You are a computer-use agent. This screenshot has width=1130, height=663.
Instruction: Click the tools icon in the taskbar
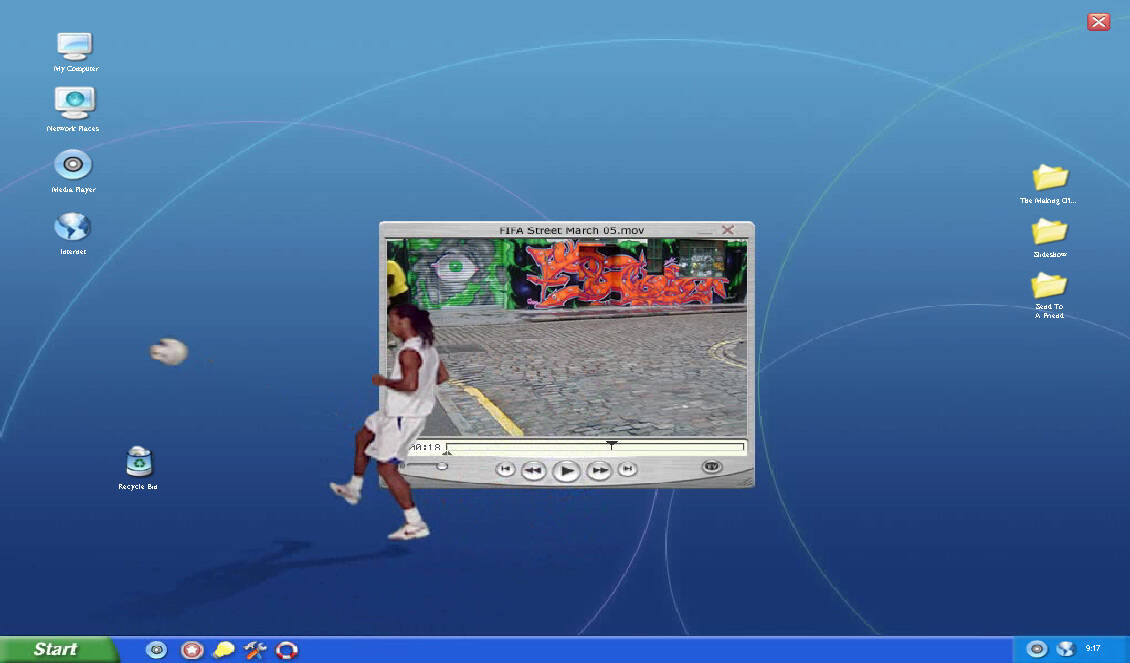255,650
